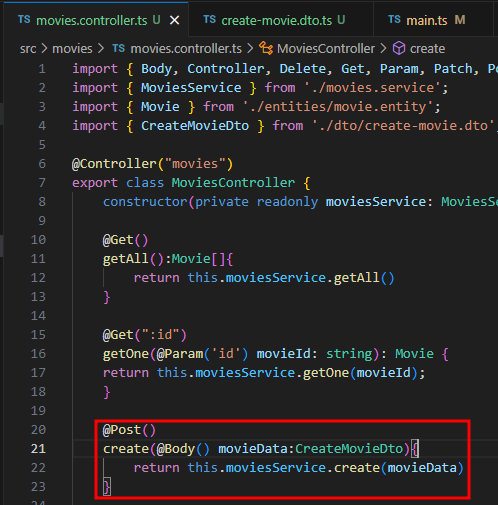Click the Delete import on line 1
Viewport: 498px width, 505px height.
[303, 69]
